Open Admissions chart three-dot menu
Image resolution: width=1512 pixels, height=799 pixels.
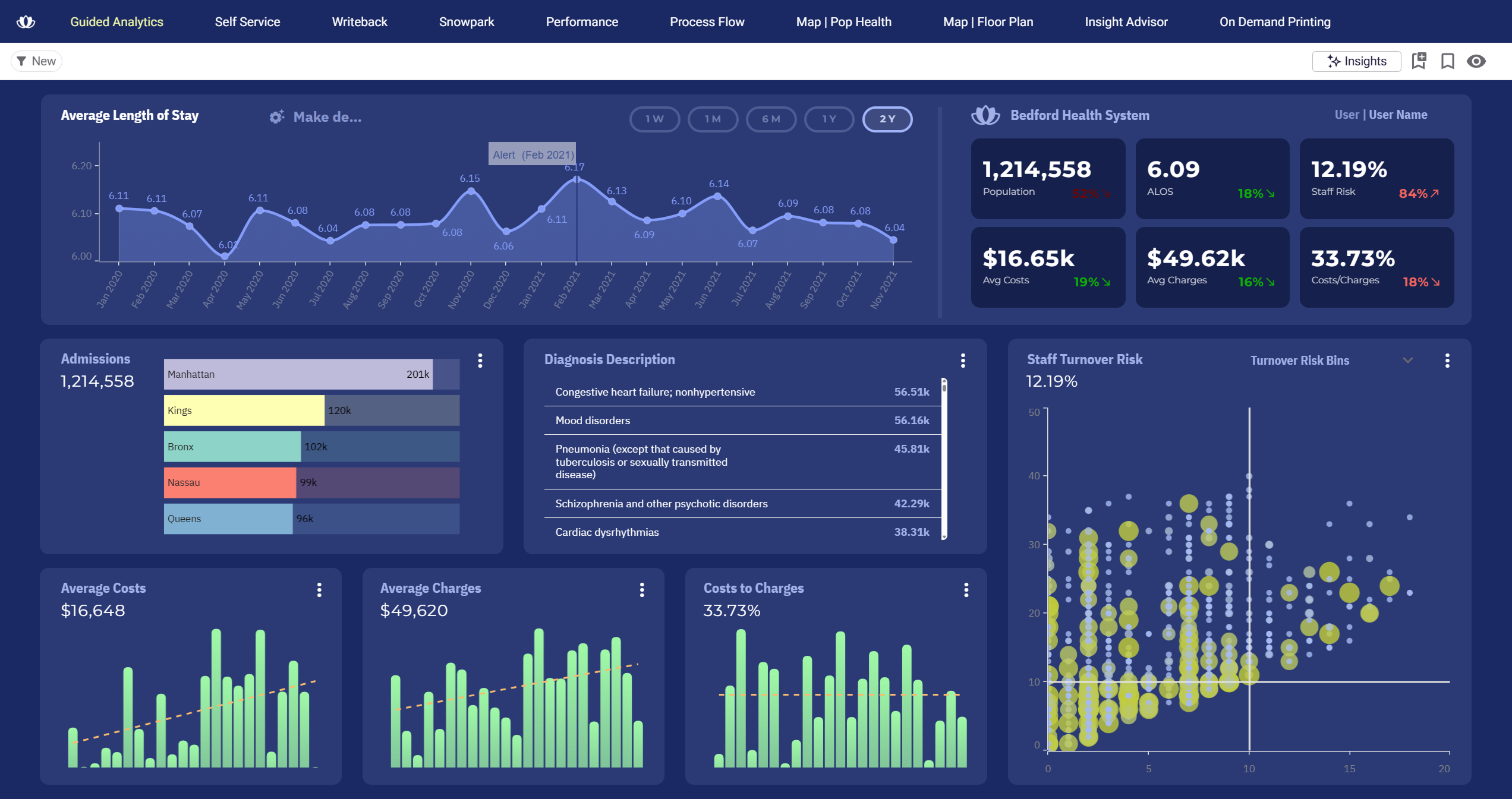(480, 361)
